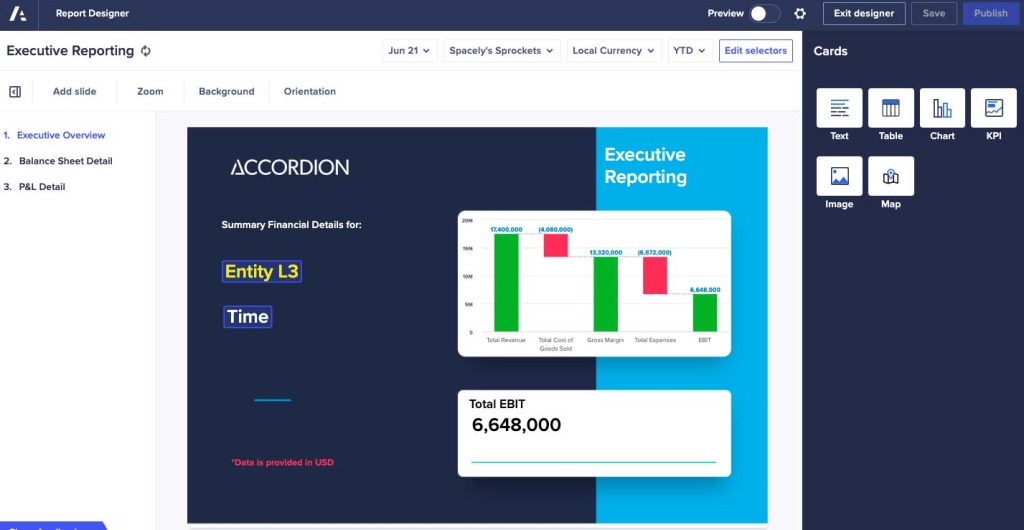This screenshot has width=1024, height=530.
Task: Click the Data is provided in USD note
Action: pos(283,463)
